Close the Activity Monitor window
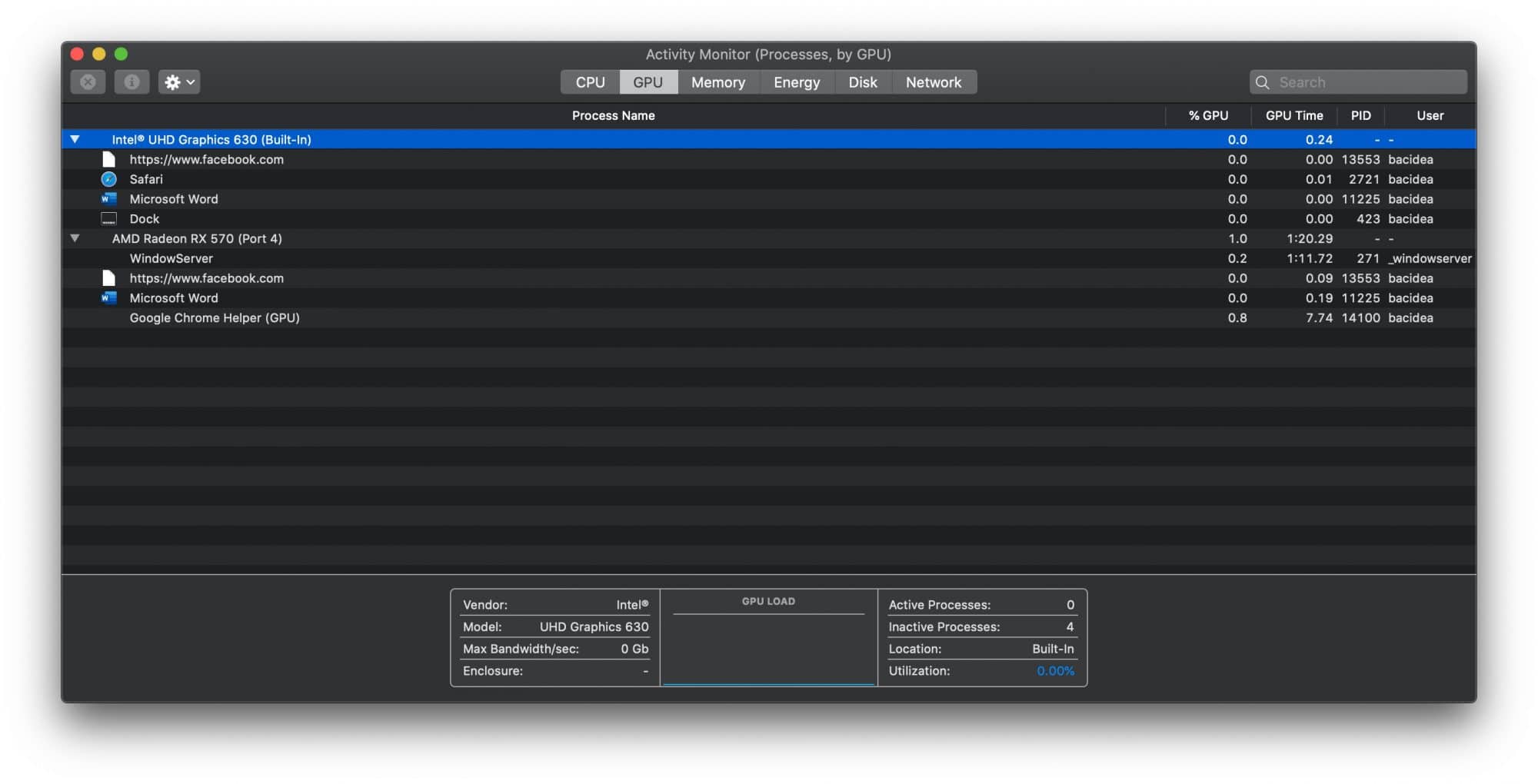The image size is (1538, 784). pos(77,54)
